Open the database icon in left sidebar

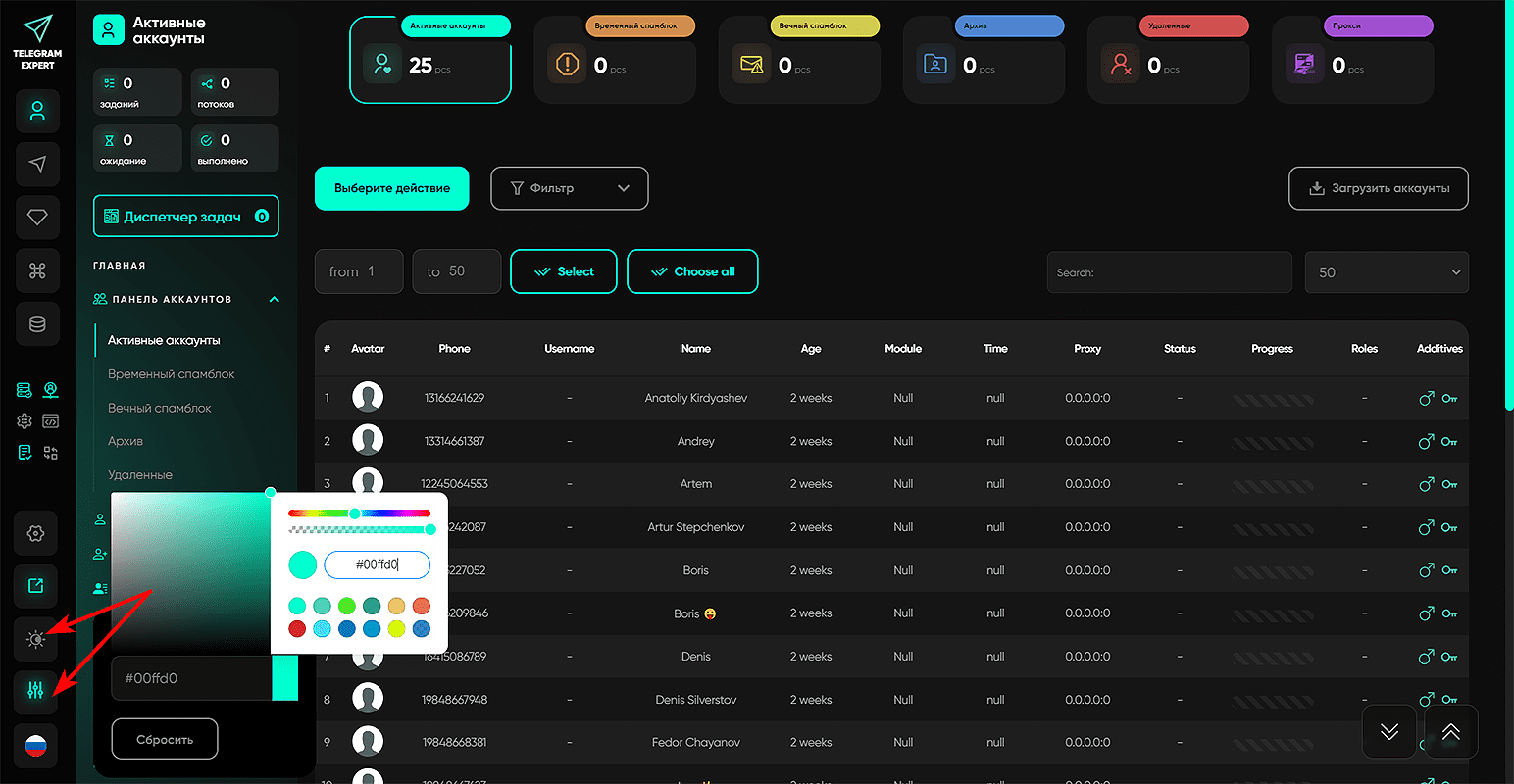click(x=37, y=323)
